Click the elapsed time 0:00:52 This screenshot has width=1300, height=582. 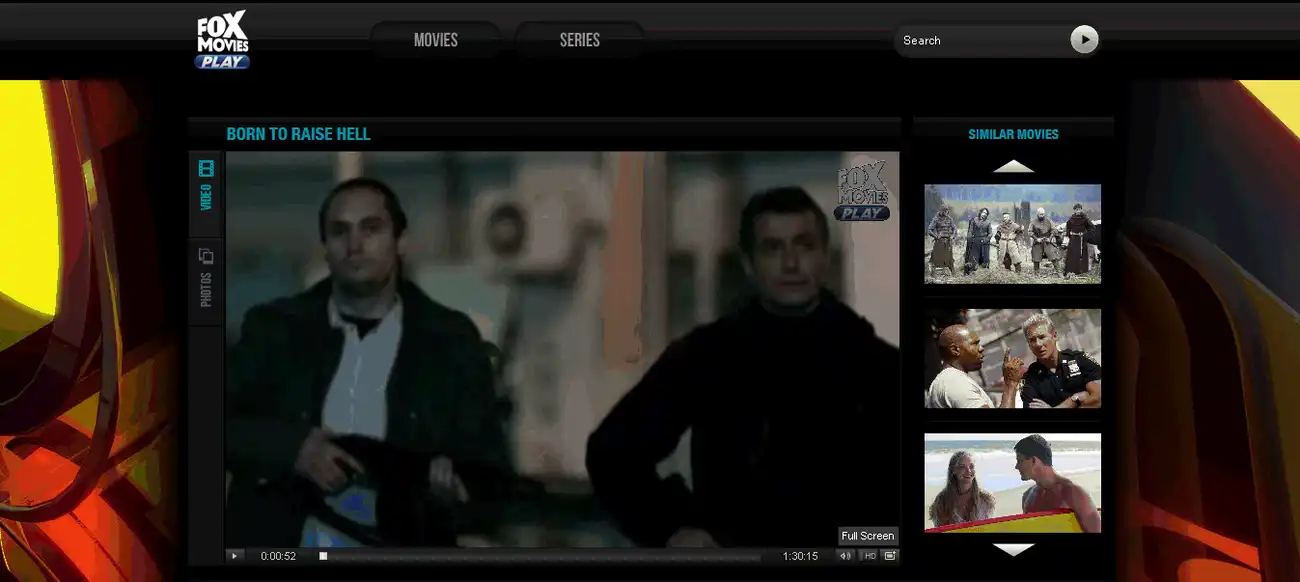[278, 556]
